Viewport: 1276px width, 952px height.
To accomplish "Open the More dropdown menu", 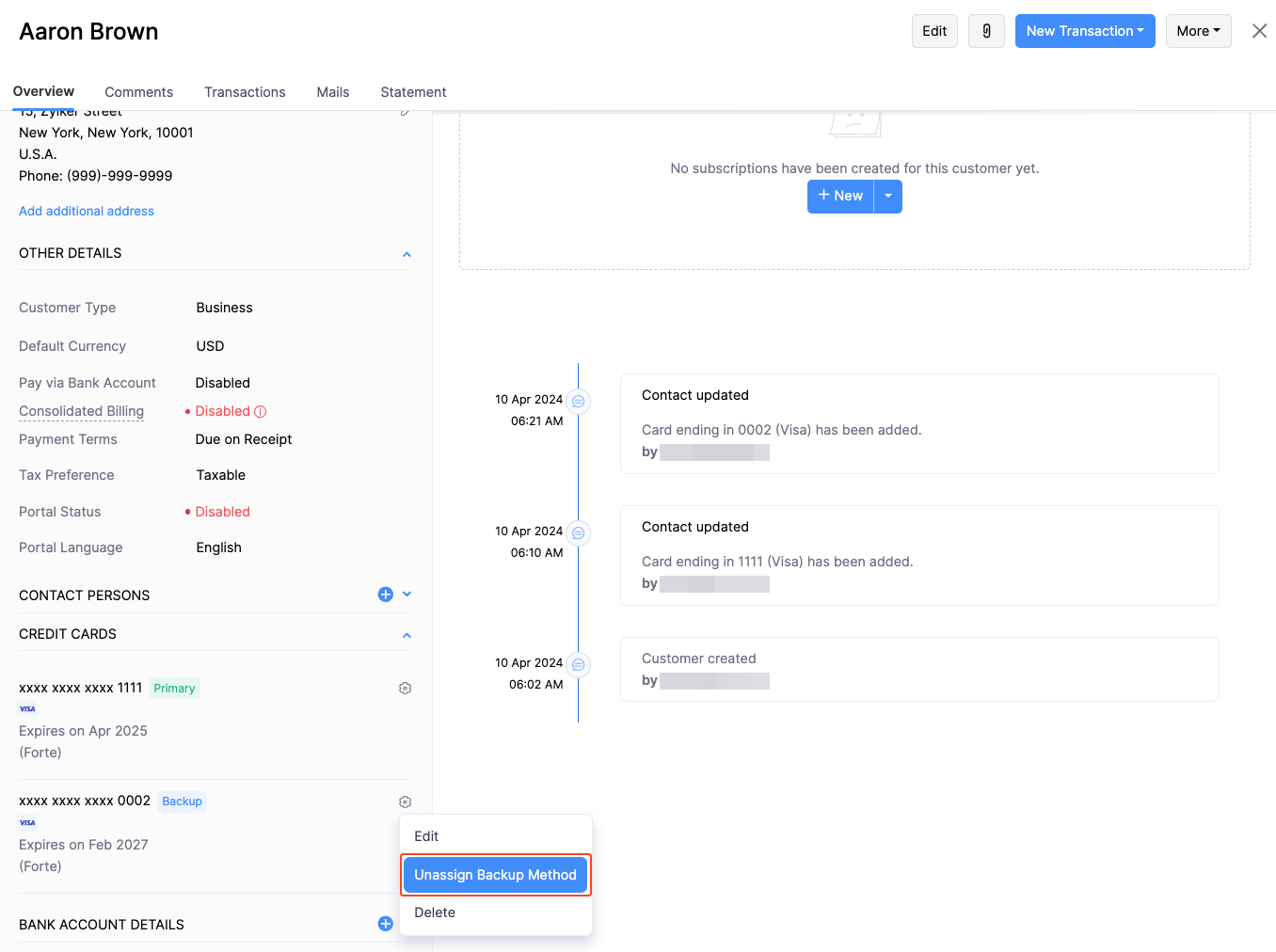I will pyautogui.click(x=1198, y=30).
